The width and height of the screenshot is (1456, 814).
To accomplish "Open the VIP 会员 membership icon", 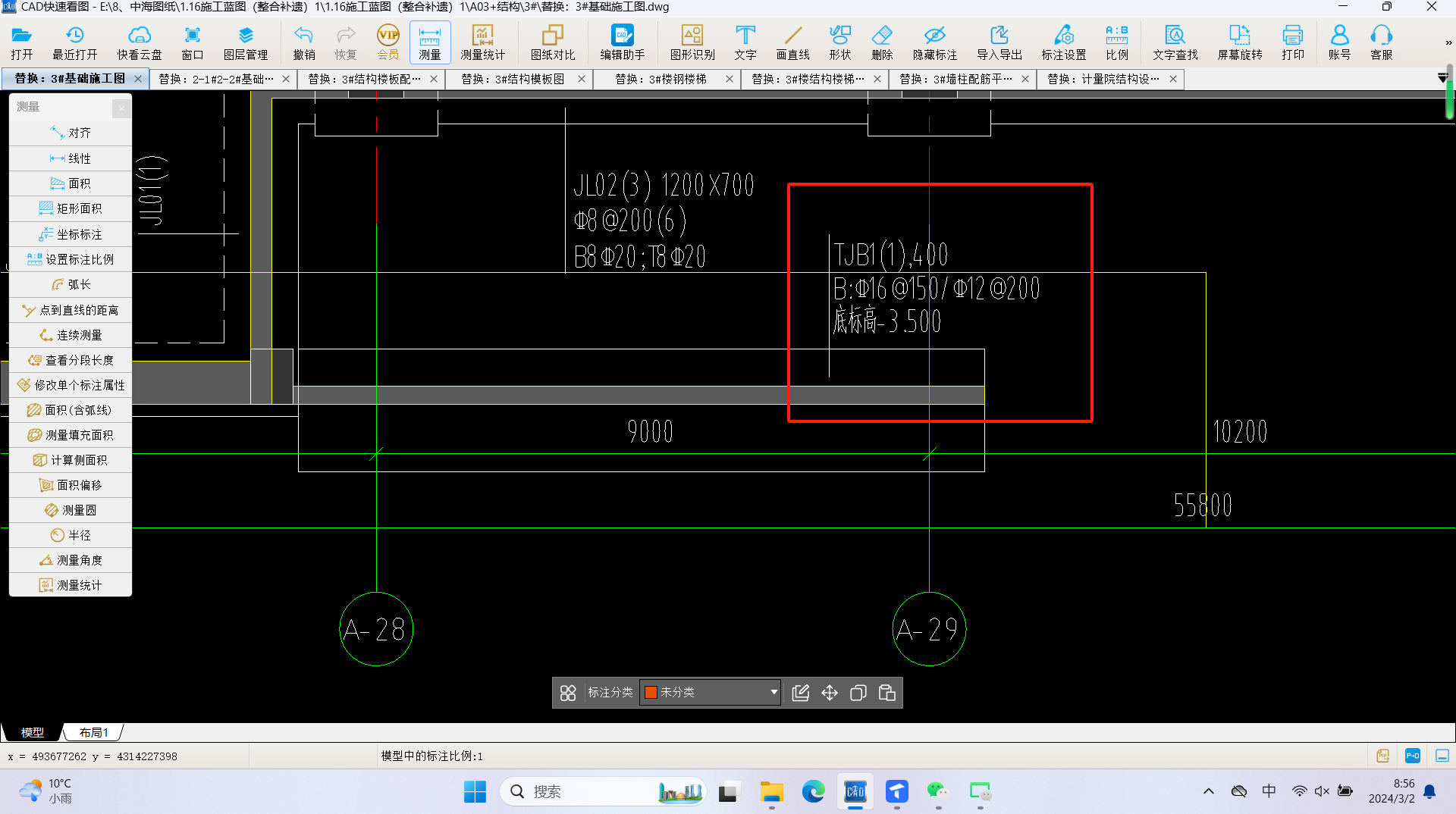I will pos(388,42).
